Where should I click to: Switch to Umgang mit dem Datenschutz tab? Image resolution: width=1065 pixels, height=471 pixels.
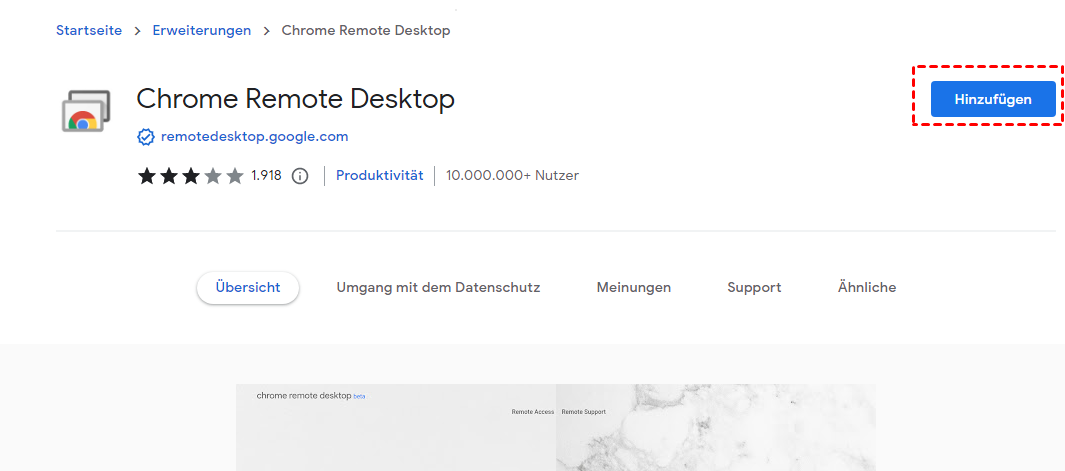(438, 287)
